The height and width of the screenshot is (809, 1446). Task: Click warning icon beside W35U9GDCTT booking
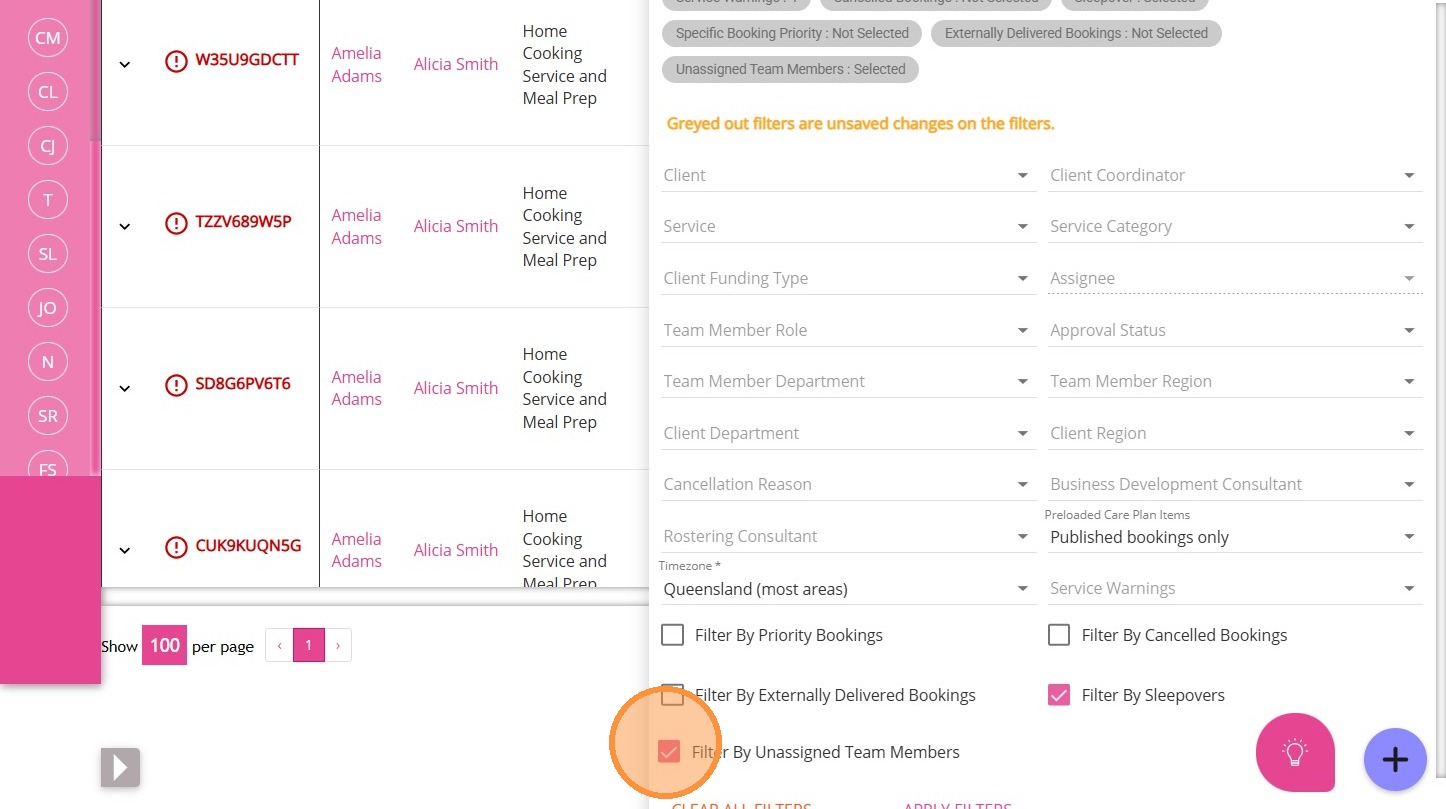(176, 61)
